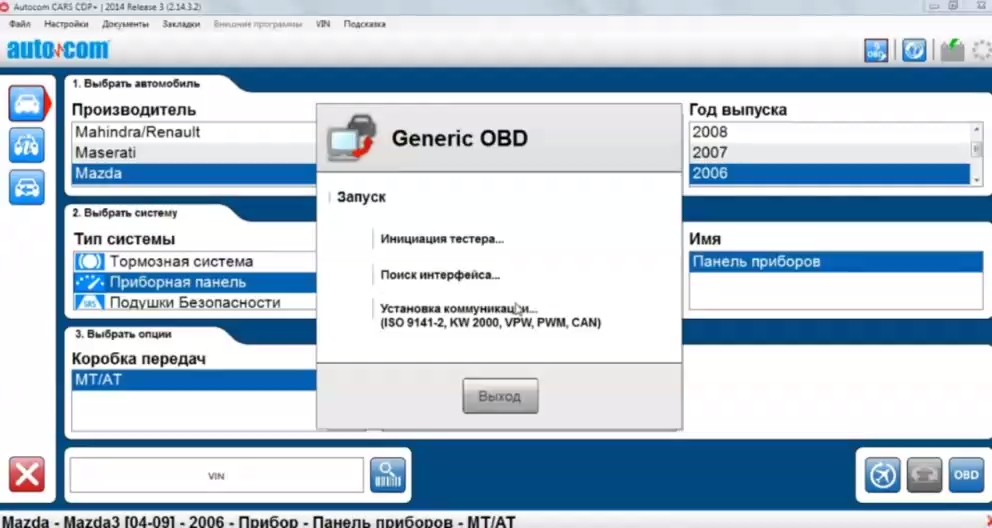Select the second vehicle type sidebar icon

pyautogui.click(x=27, y=145)
